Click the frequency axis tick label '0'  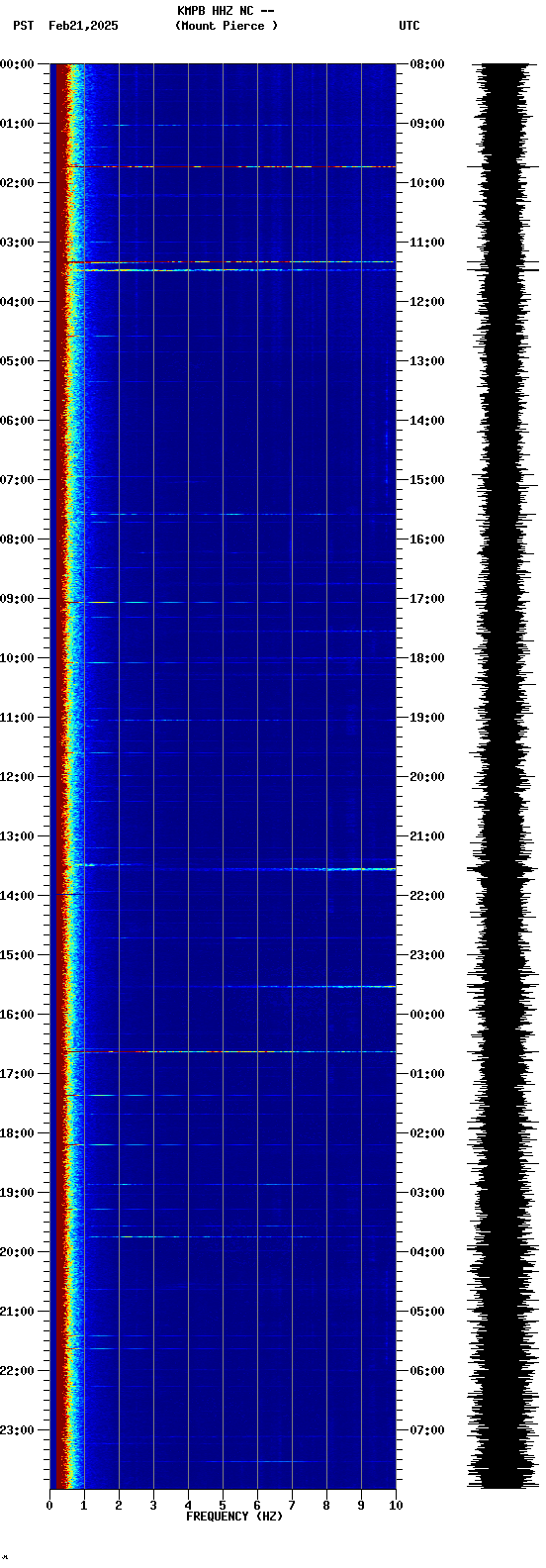tap(49, 1506)
